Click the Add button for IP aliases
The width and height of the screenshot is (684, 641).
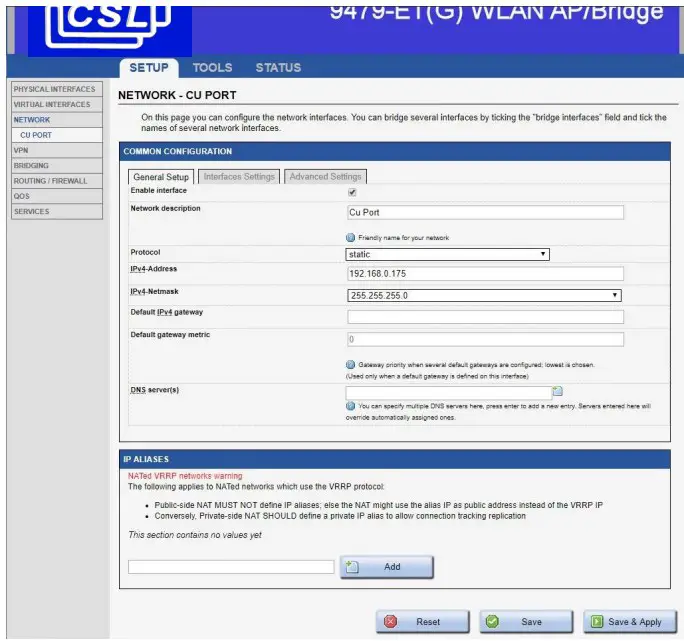(387, 567)
